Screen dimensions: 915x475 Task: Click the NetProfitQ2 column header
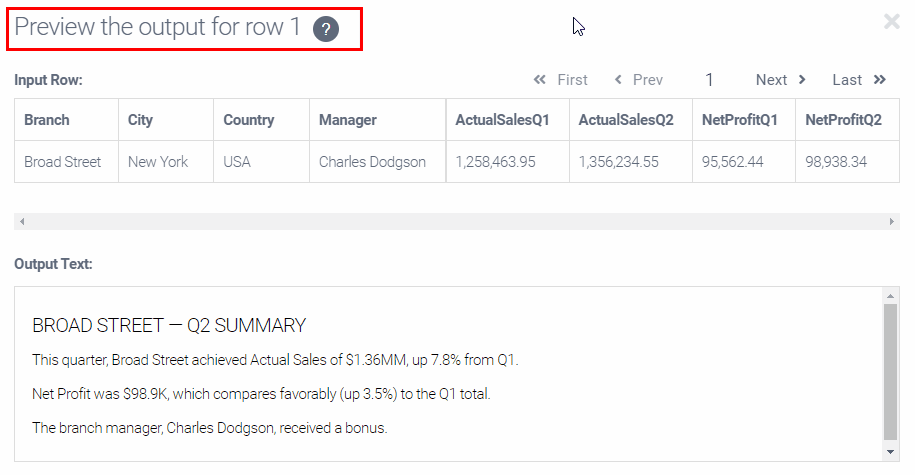tap(843, 120)
